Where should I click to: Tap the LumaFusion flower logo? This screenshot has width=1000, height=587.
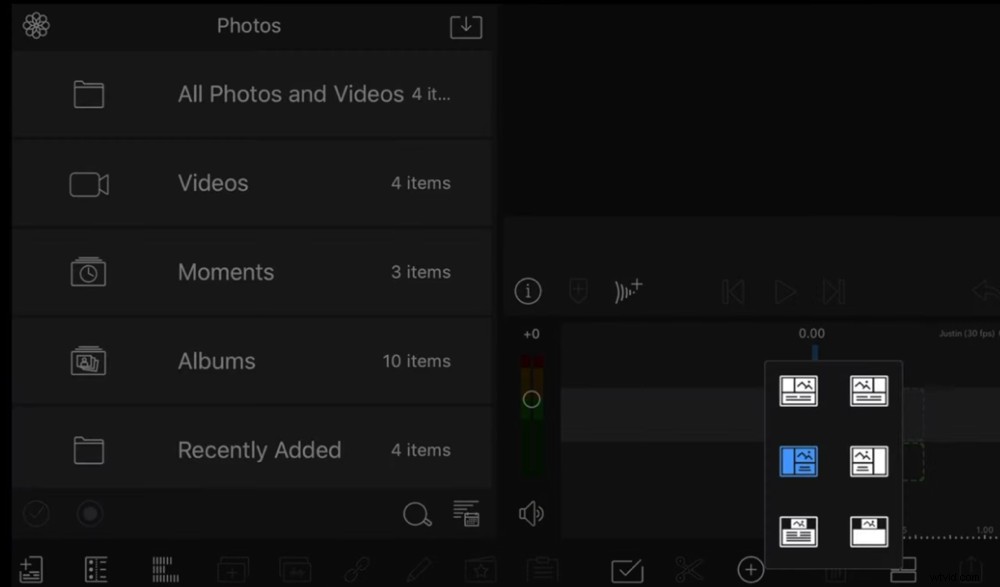(x=36, y=25)
